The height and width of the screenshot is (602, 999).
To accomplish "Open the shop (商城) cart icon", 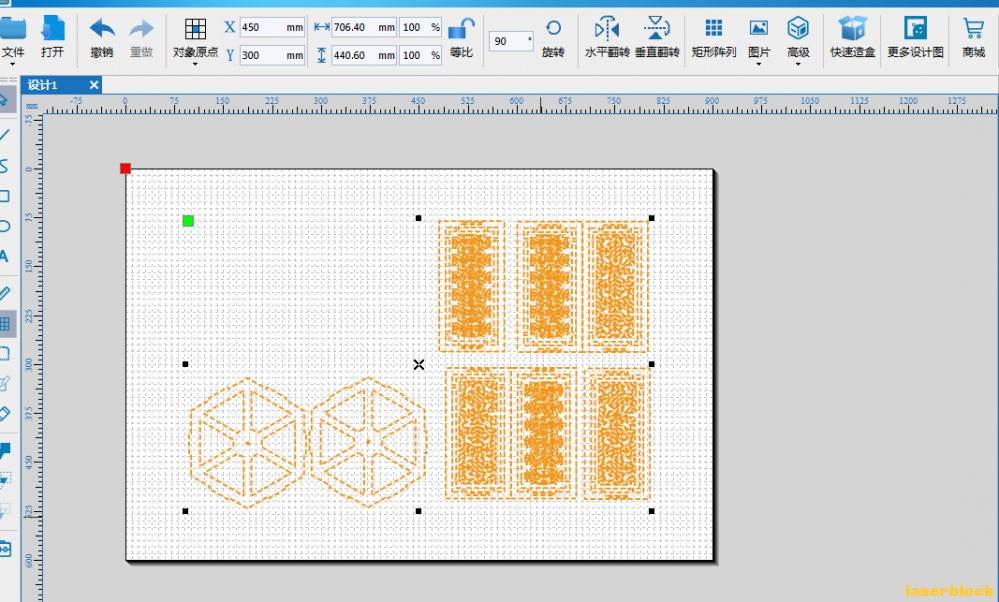I will 973,29.
